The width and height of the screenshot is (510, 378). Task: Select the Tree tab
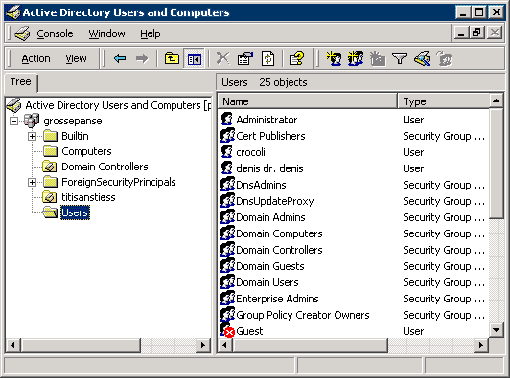pos(21,82)
